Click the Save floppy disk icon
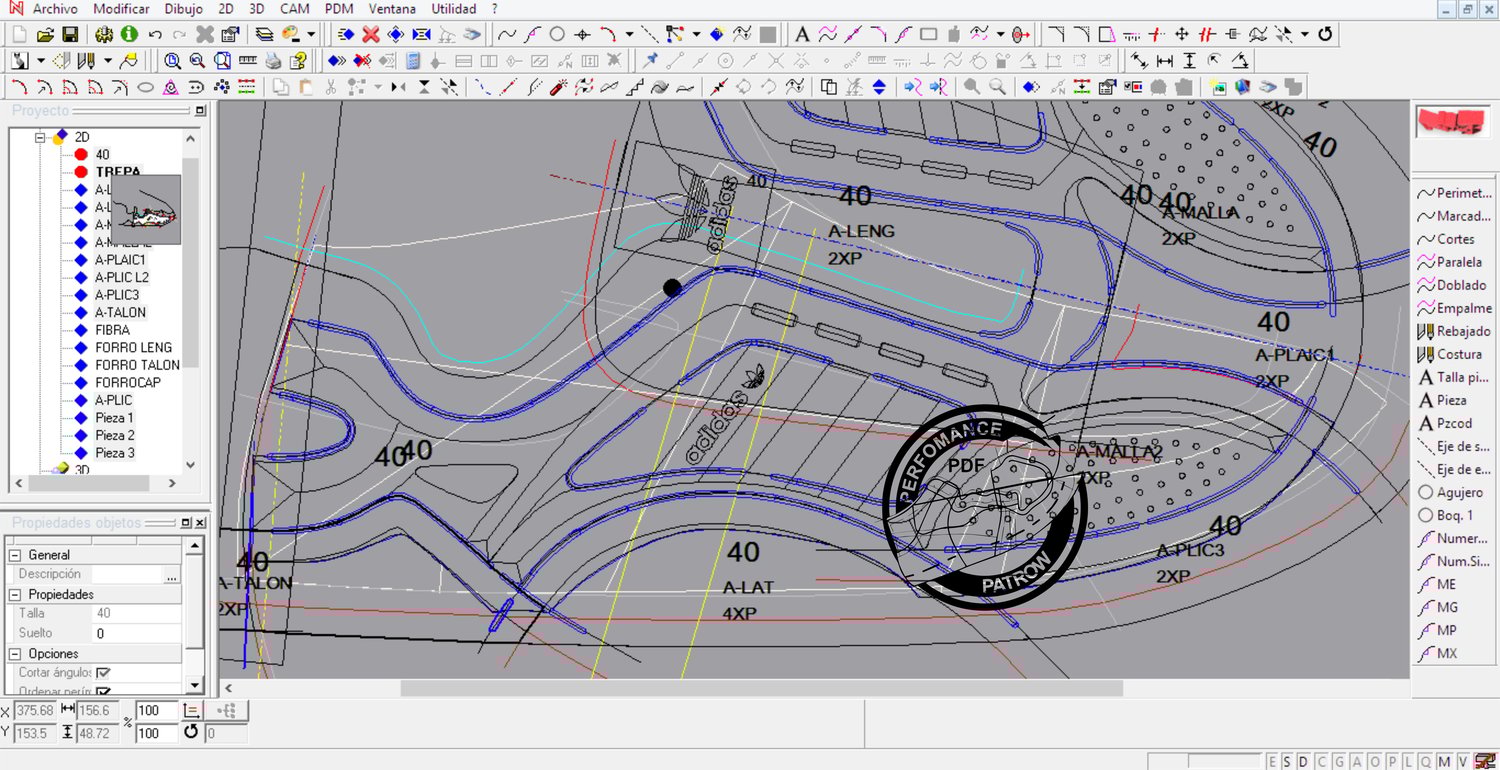1500x770 pixels. [70, 35]
